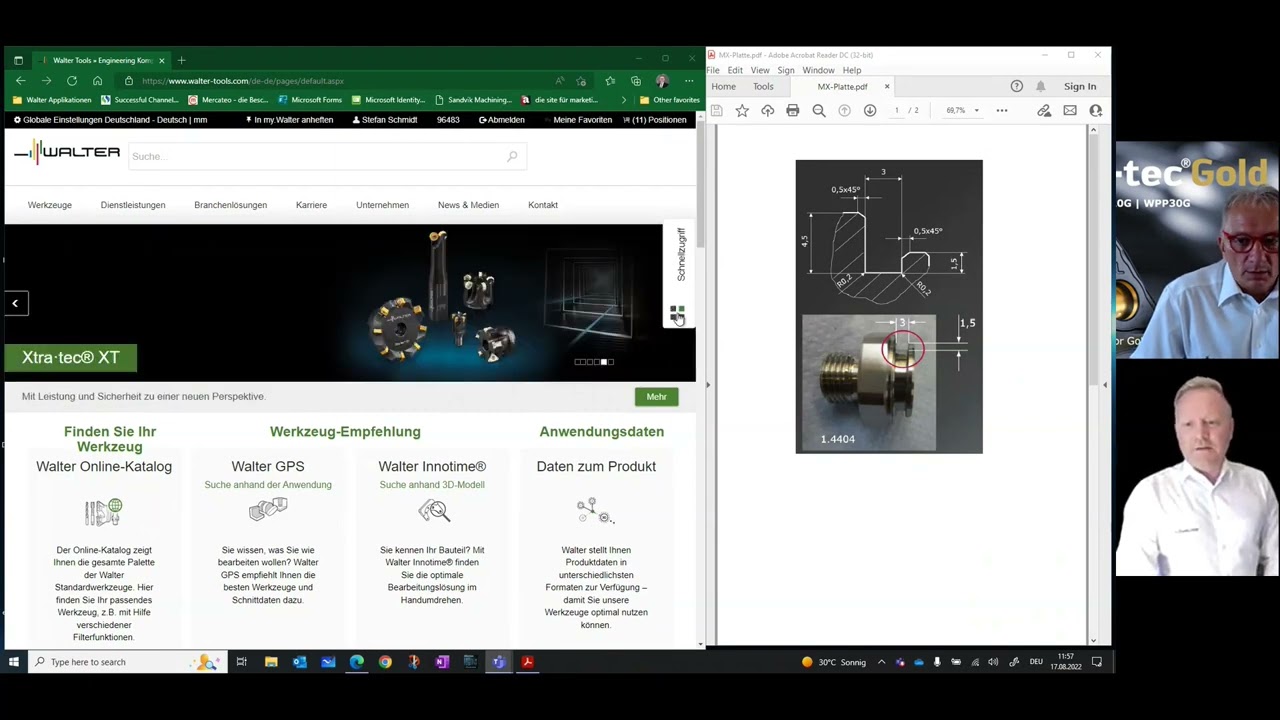The width and height of the screenshot is (1280, 720).
Task: Click the Walter site search field
Action: coord(326,156)
